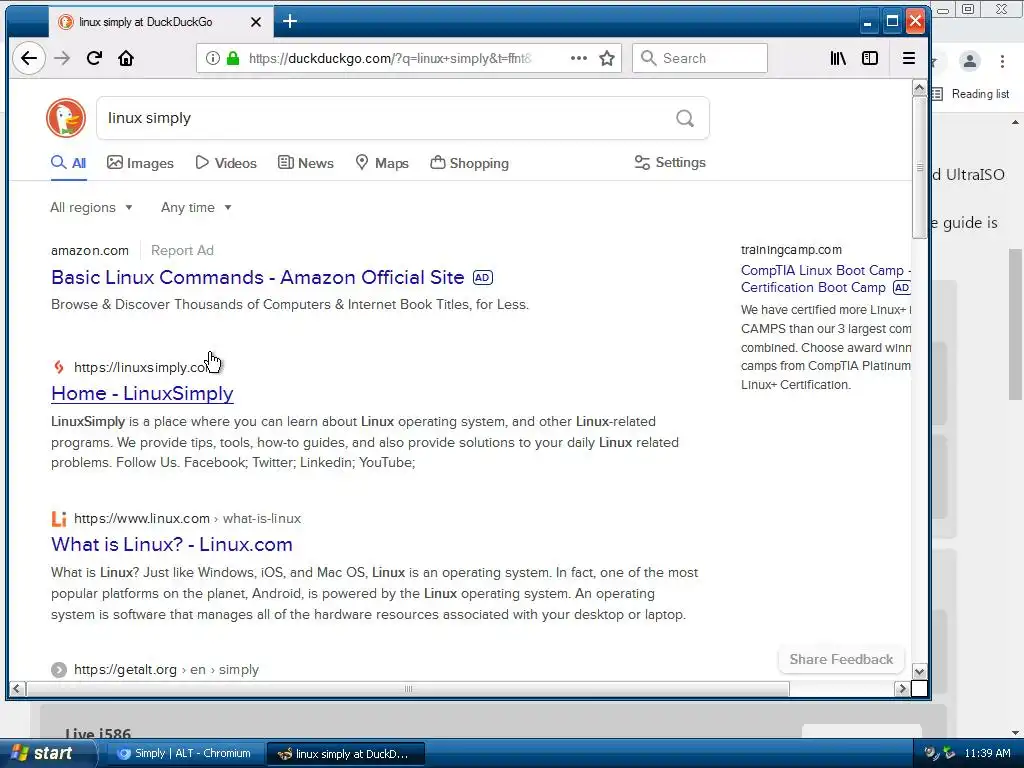This screenshot has width=1024, height=768.
Task: Click the Firefox forward arrow
Action: tap(62, 58)
